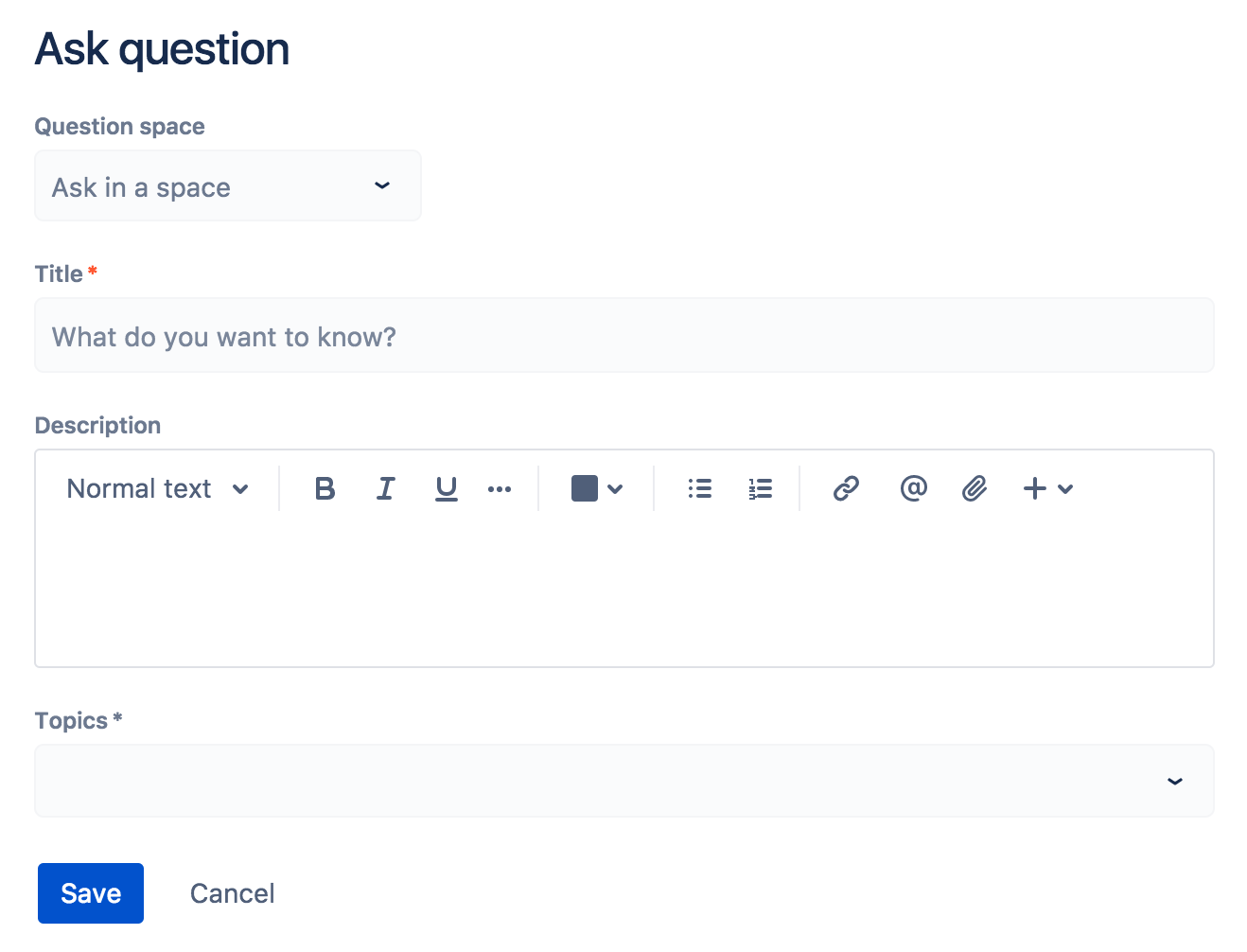This screenshot has height=952, width=1247.
Task: Click the Title input field
Action: click(624, 335)
